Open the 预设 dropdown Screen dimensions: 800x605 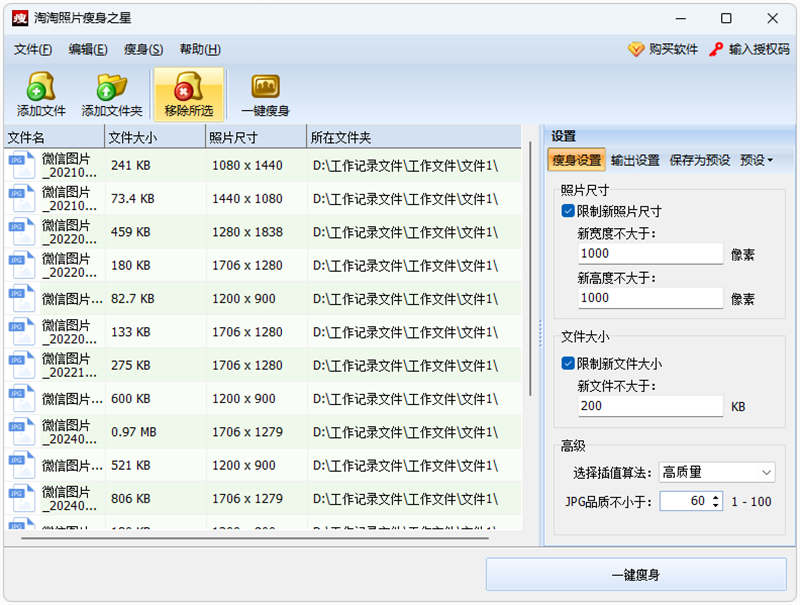click(x=756, y=160)
